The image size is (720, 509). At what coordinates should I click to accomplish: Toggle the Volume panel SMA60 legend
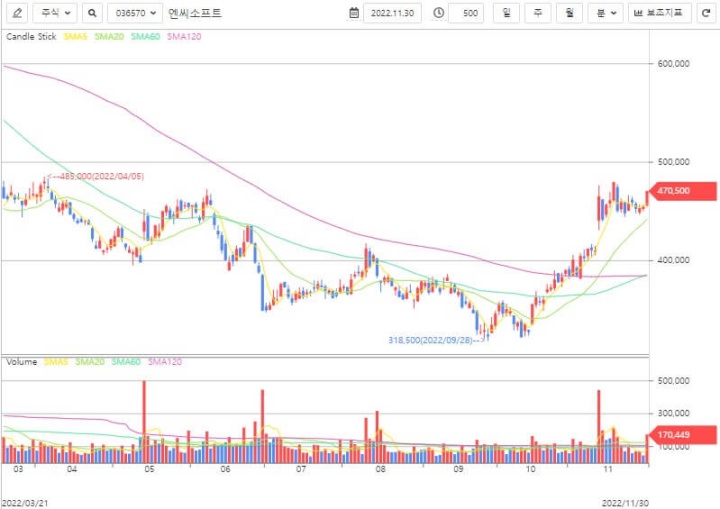[x=126, y=362]
